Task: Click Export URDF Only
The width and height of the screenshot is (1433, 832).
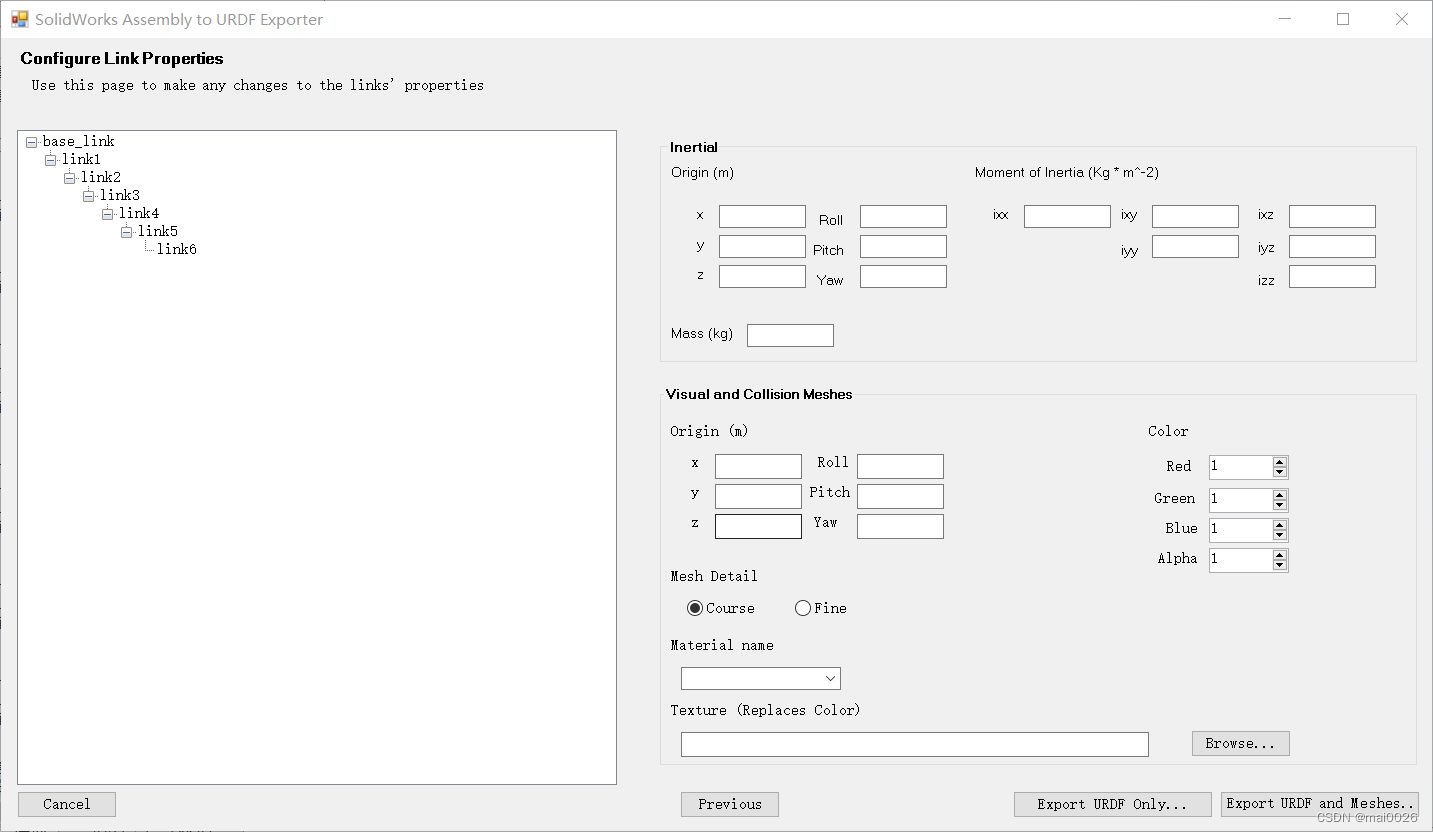Action: point(1112,804)
